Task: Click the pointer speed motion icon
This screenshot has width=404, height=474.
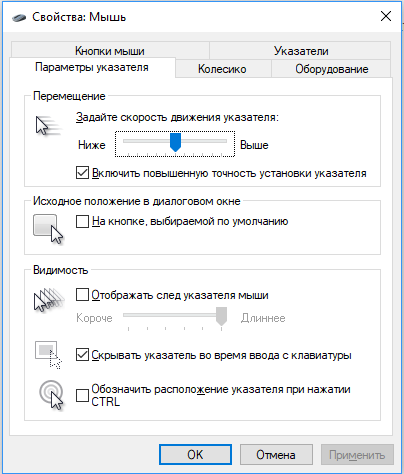Action: [48, 126]
